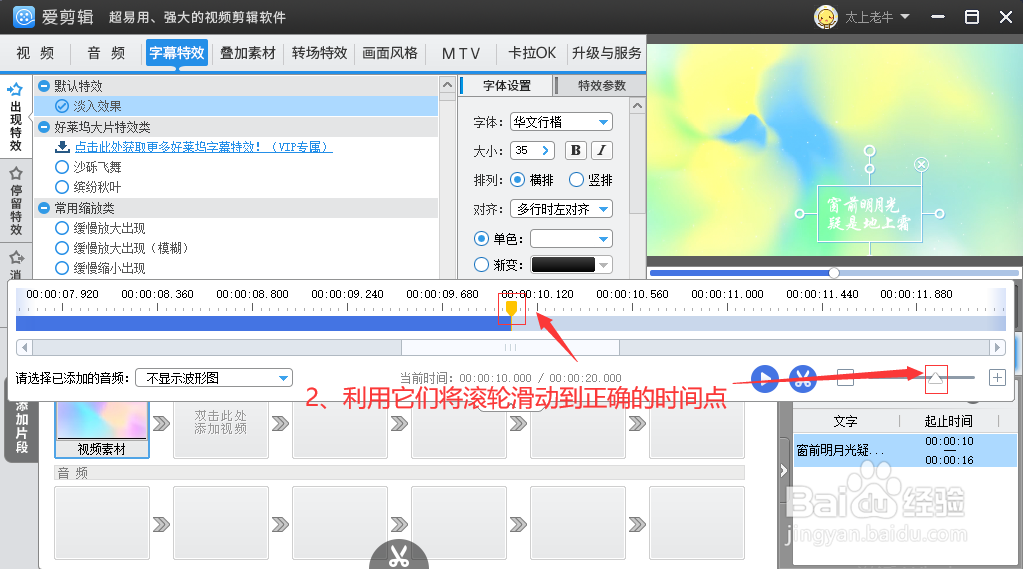Viewport: 1023px width, 569px height.
Task: Choose 缓慢放大出现（模糊） effect
Action: [62, 248]
